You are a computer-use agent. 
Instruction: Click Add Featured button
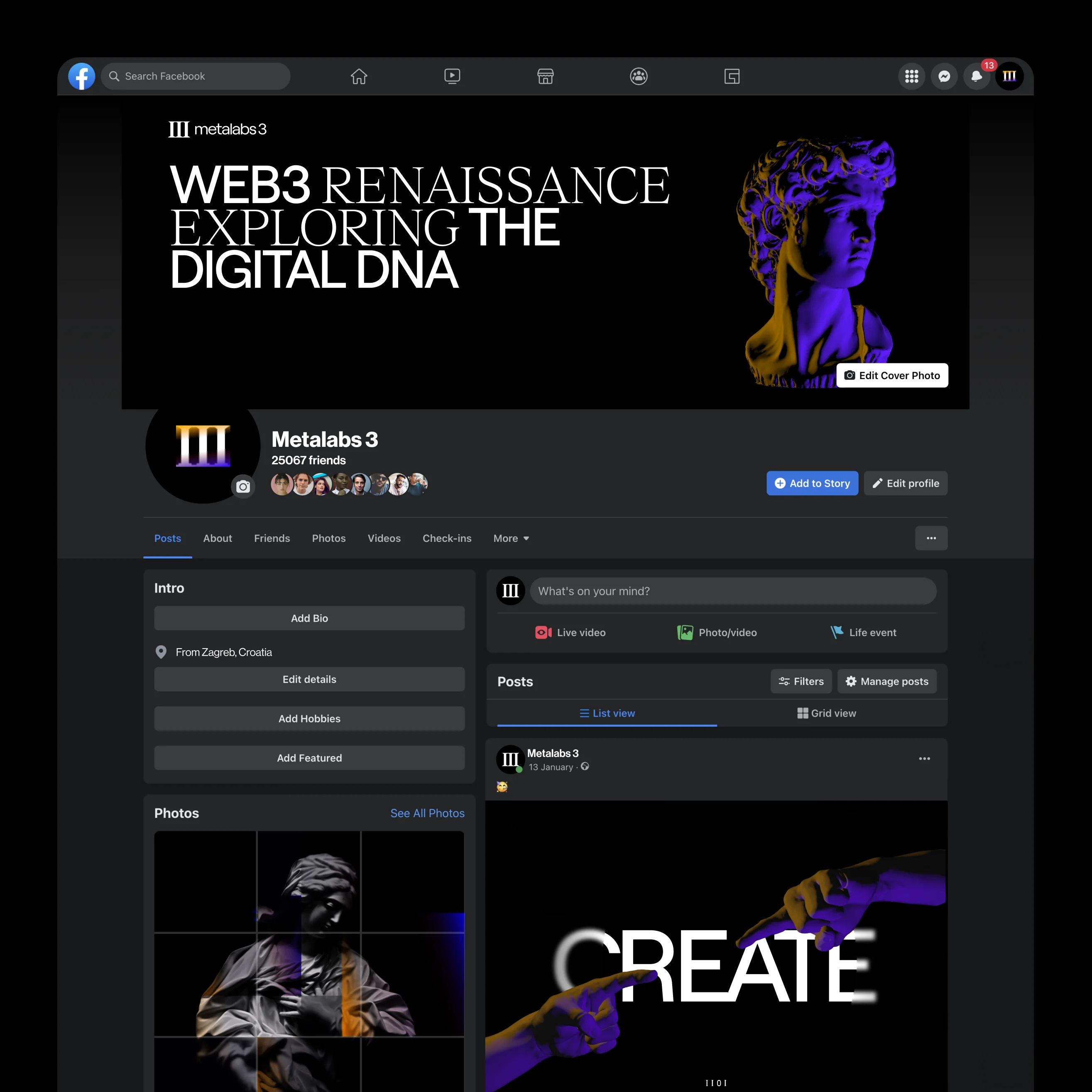[310, 758]
